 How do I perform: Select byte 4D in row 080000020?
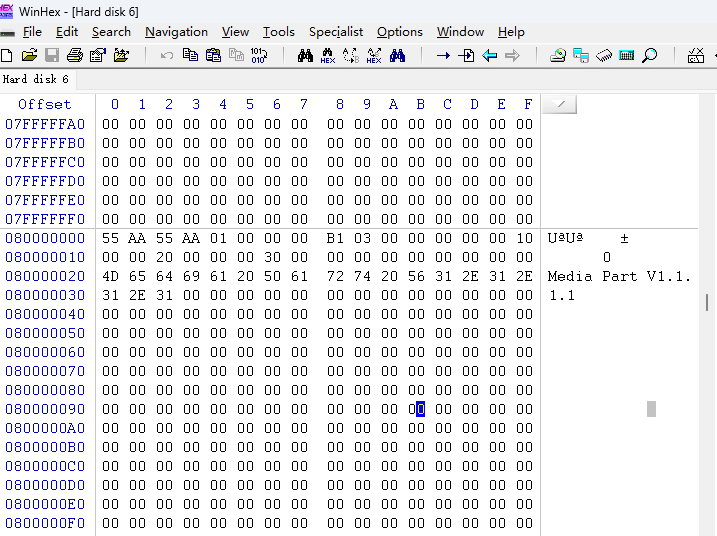(x=110, y=276)
